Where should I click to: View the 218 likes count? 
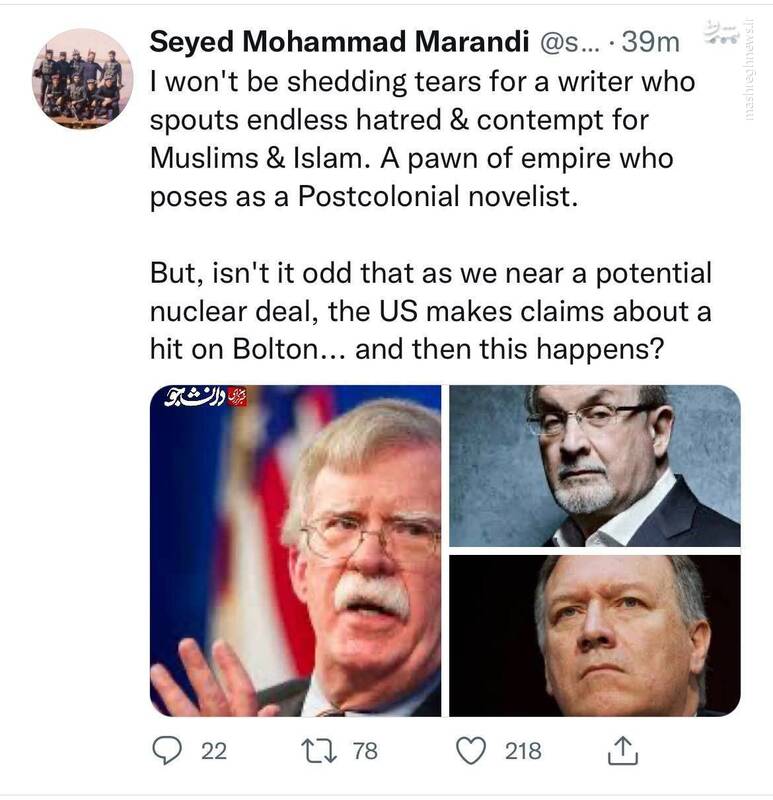523,750
